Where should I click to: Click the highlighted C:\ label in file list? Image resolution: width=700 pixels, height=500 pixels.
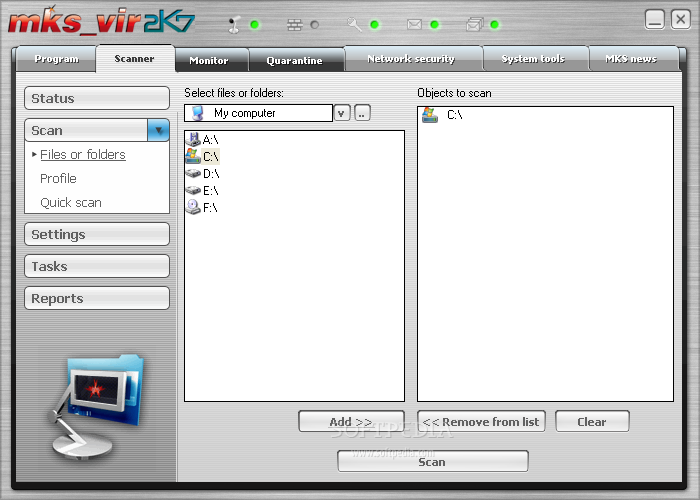click(210, 157)
